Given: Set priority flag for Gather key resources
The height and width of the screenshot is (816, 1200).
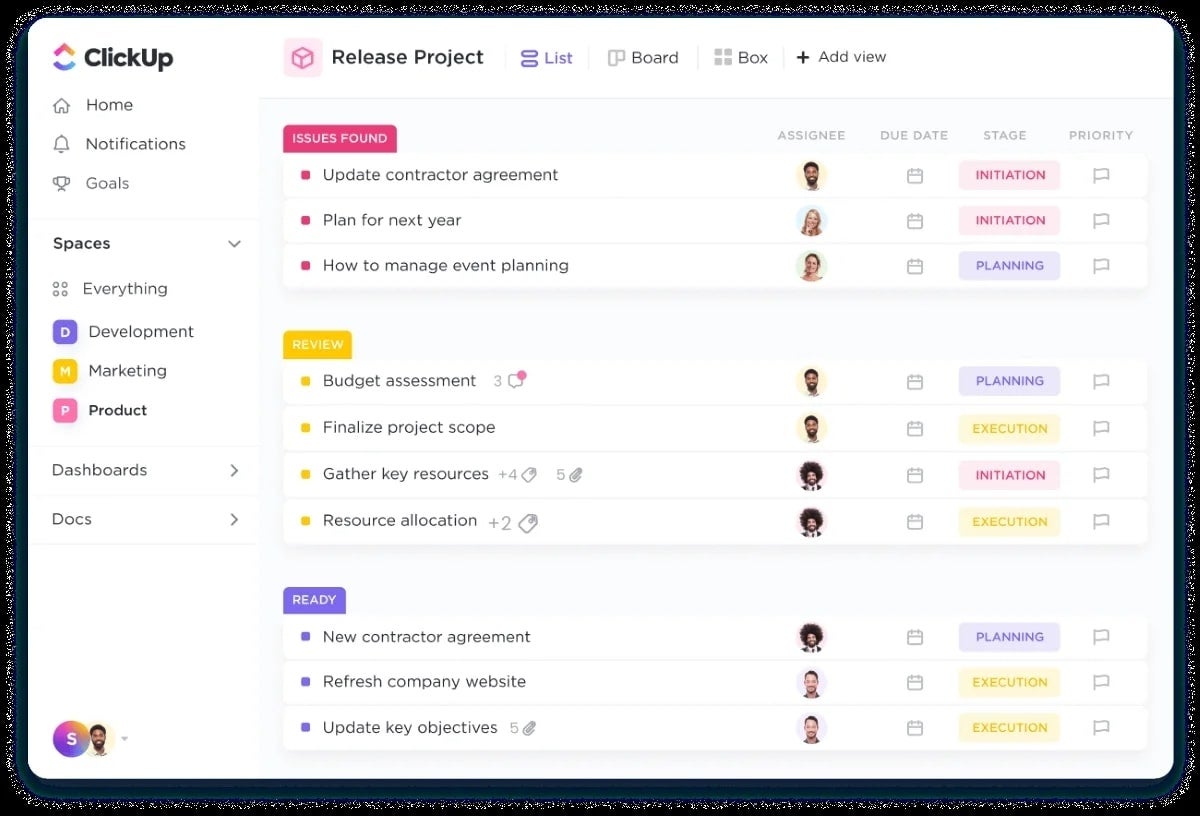Looking at the screenshot, I should (x=1101, y=475).
